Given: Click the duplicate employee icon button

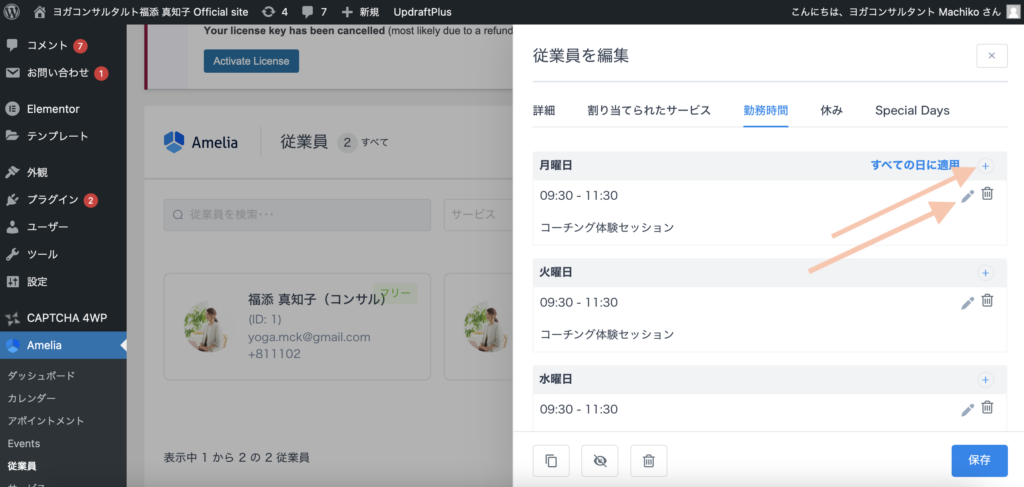Looking at the screenshot, I should click(552, 460).
